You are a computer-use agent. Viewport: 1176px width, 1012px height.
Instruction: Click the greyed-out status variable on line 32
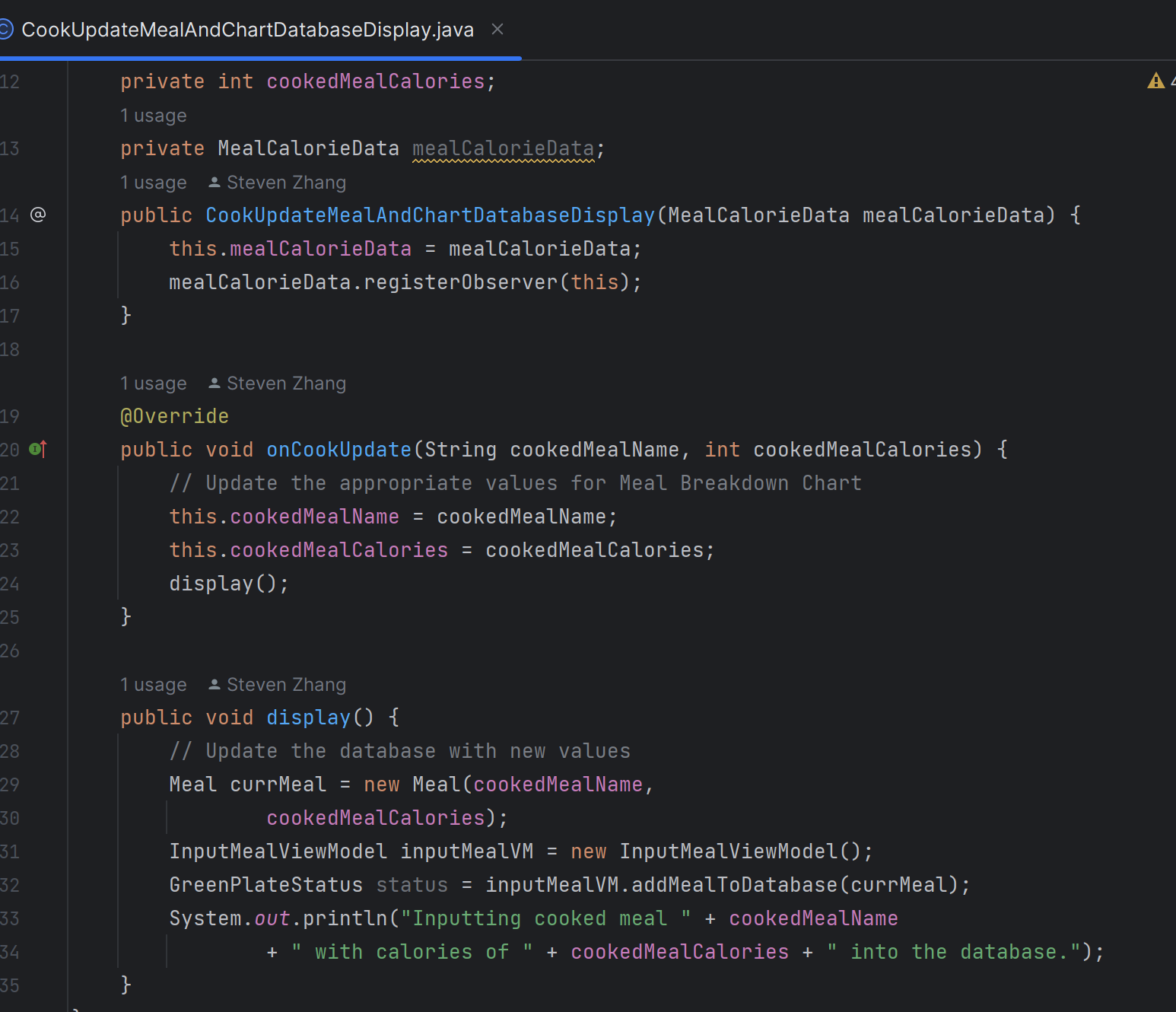click(412, 885)
